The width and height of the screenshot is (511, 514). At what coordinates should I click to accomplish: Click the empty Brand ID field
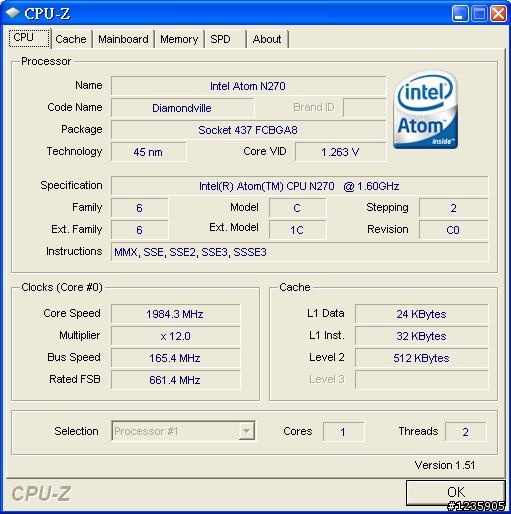point(364,108)
